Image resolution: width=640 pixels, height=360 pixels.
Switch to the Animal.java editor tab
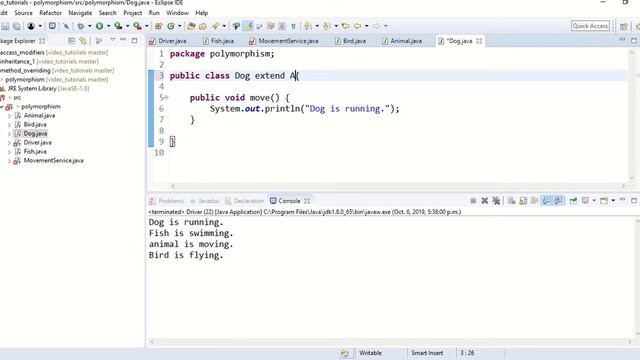pyautogui.click(x=402, y=41)
